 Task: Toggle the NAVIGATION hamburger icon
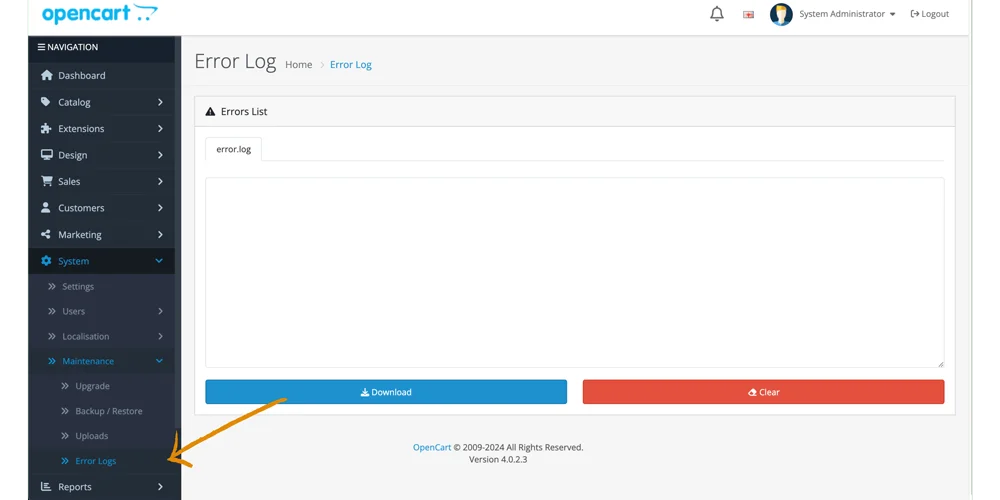pyautogui.click(x=41, y=47)
